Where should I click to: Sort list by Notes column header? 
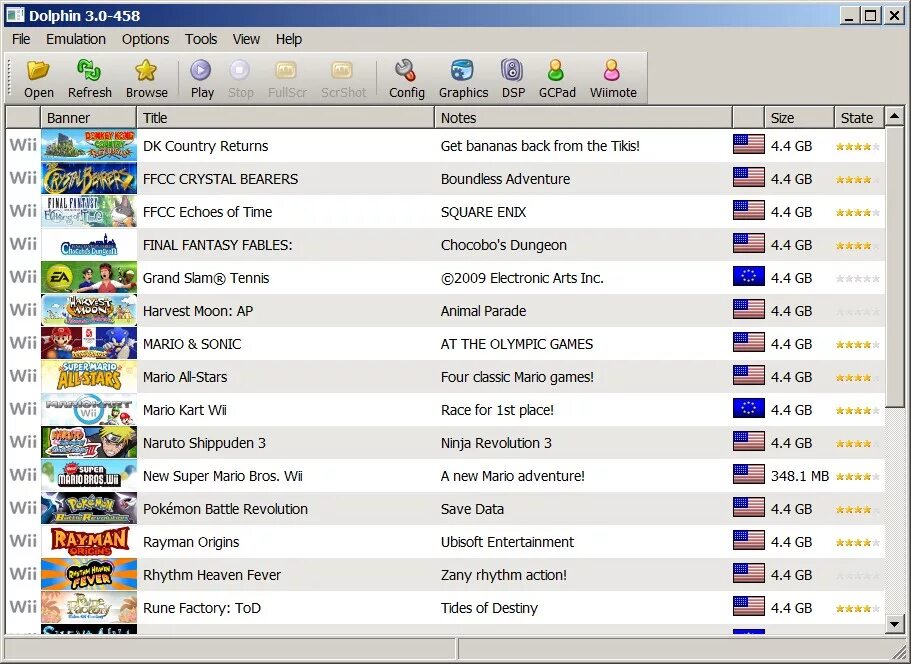point(583,118)
